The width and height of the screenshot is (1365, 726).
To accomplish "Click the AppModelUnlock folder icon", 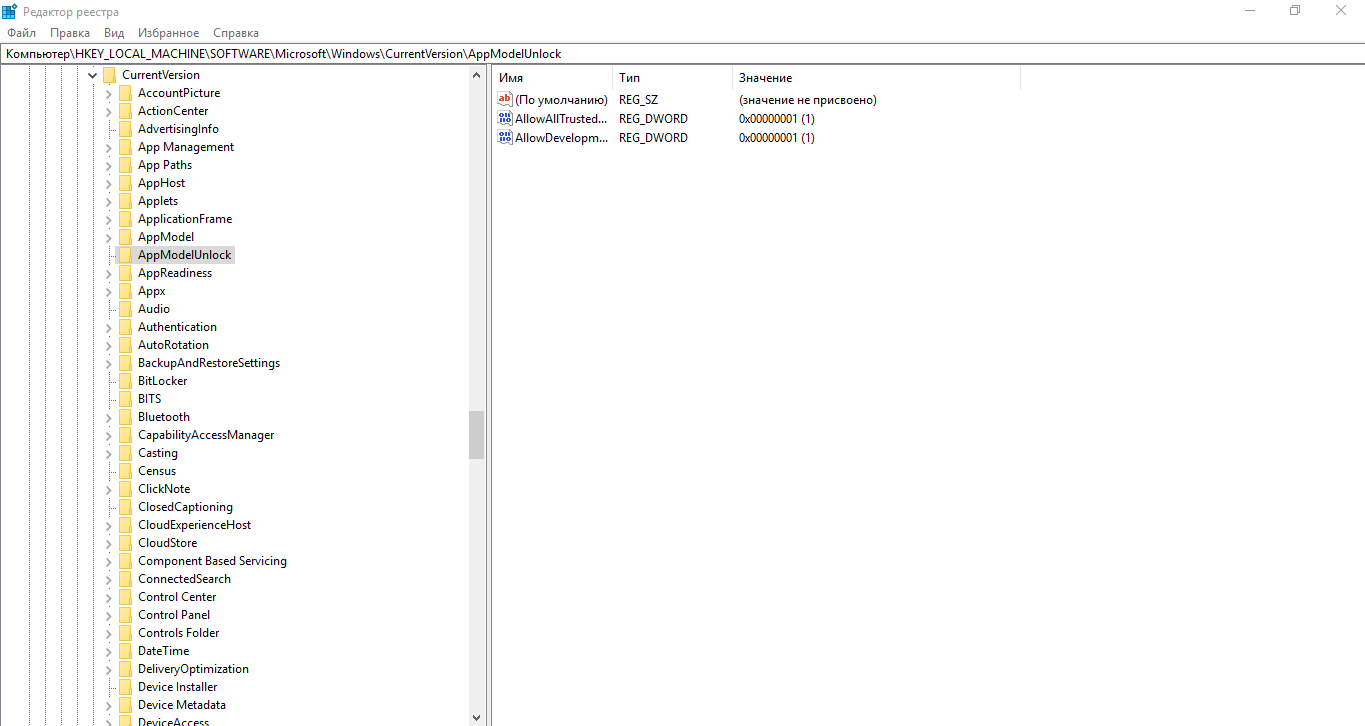I will coord(125,255).
